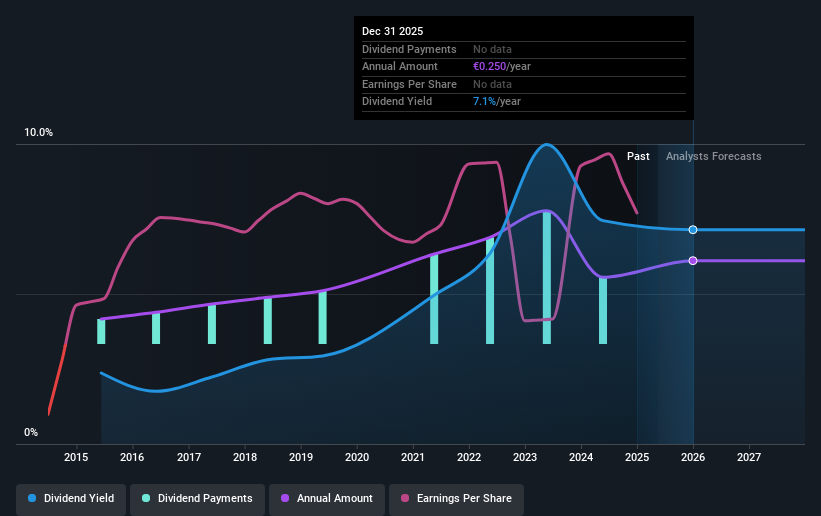The height and width of the screenshot is (516, 821).
Task: Click the 2022 dividend payment bar
Action: point(490,291)
